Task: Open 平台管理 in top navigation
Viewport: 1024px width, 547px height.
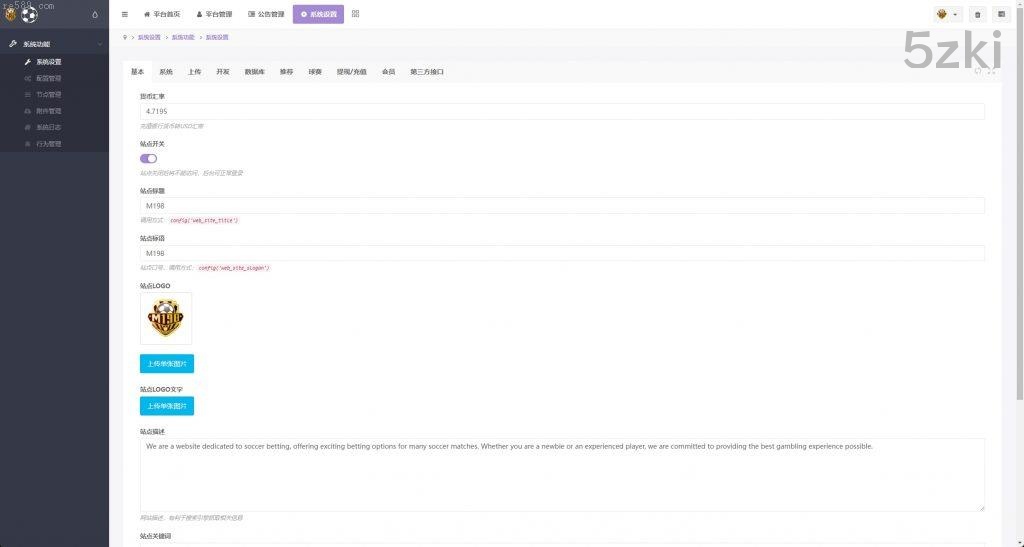Action: pos(214,14)
